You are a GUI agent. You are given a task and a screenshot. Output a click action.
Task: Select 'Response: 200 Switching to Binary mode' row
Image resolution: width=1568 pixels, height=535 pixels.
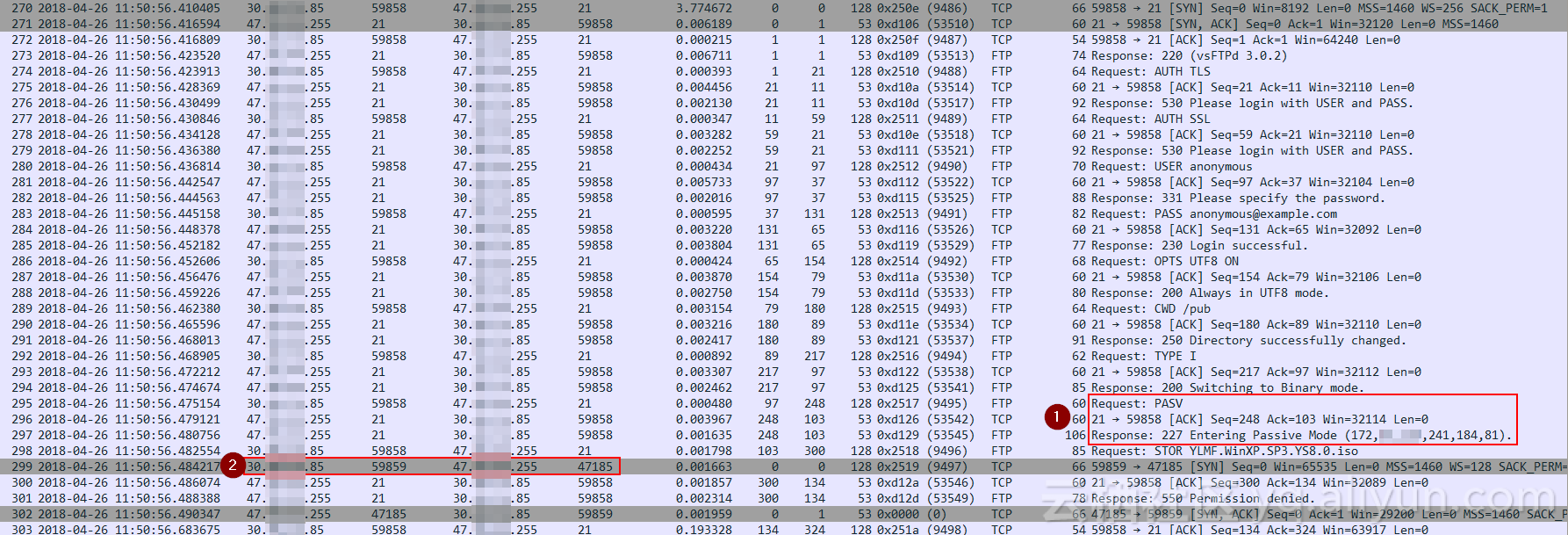(784, 387)
